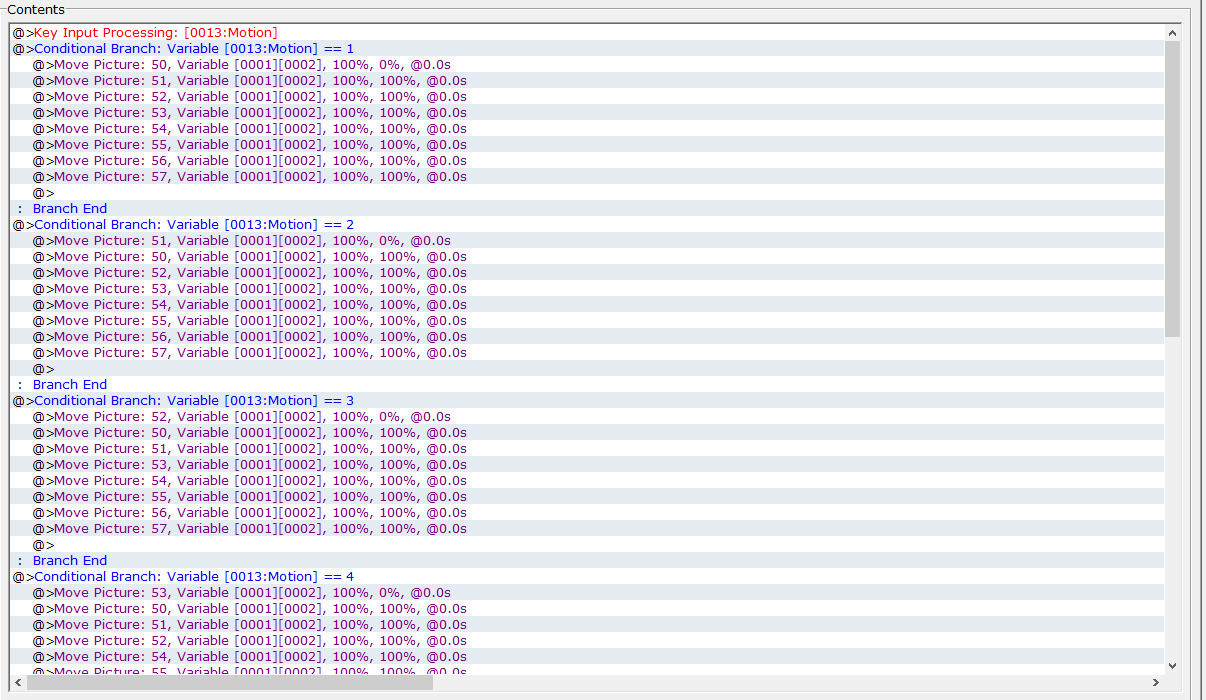This screenshot has width=1206, height=700.
Task: Select Move Picture 52 row with 0% opacity
Action: [x=588, y=417]
